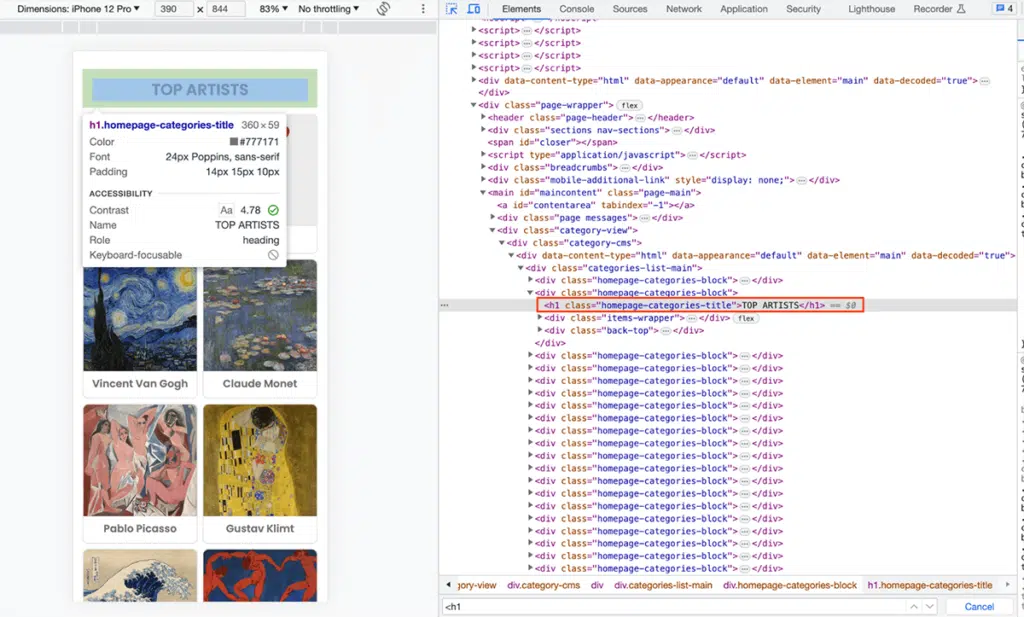This screenshot has height=617, width=1024.
Task: Click the 390 width input field
Action: tap(172, 8)
